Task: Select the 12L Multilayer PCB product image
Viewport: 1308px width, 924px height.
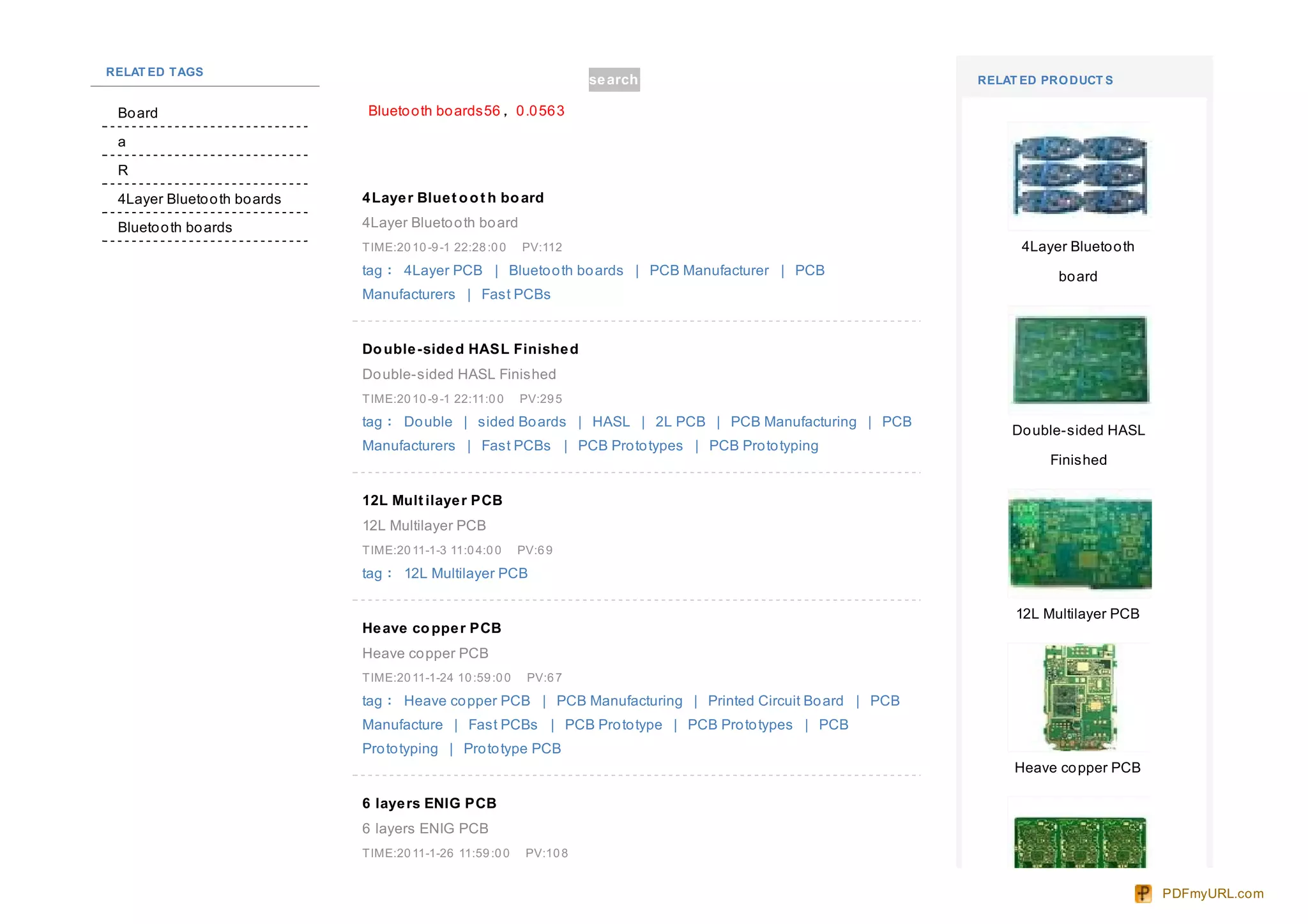Action: pos(1079,543)
